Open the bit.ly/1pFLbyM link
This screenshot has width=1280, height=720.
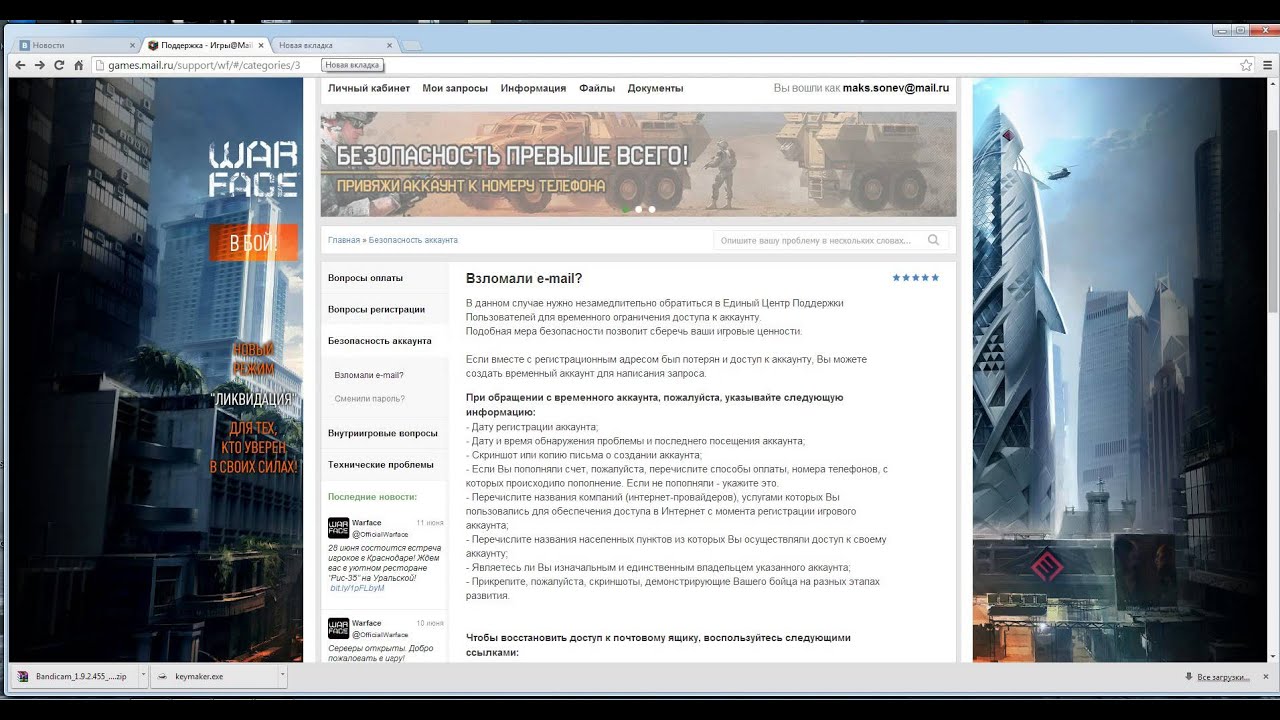357,588
